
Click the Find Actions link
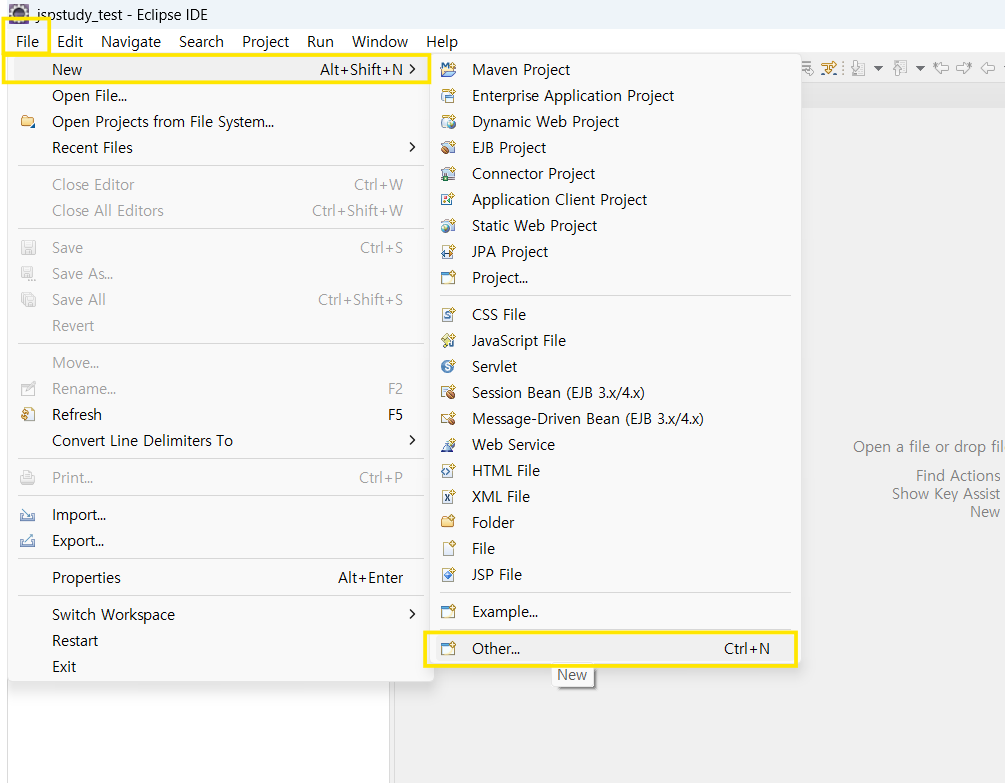tap(958, 475)
